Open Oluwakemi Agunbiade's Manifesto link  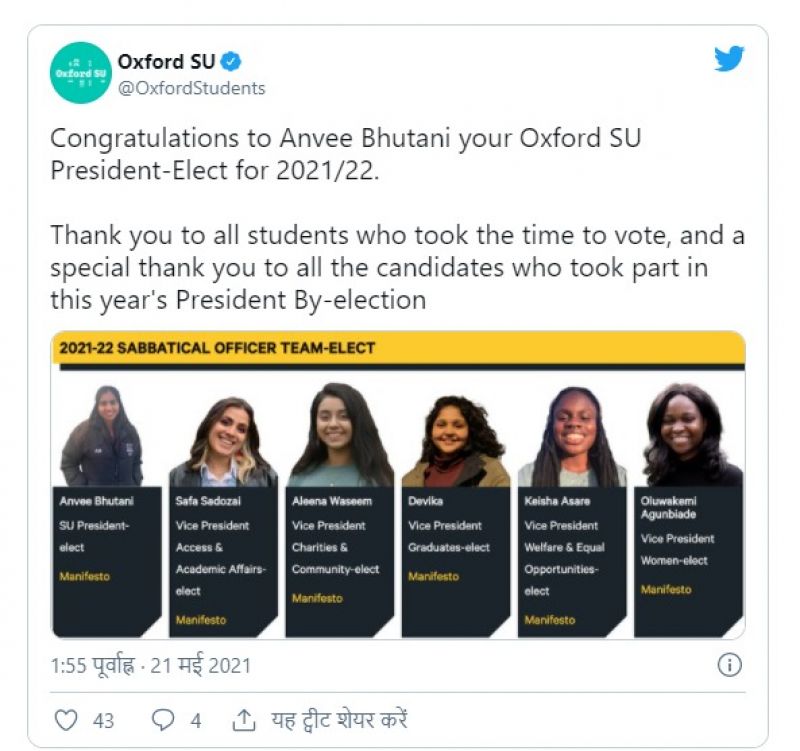click(666, 590)
